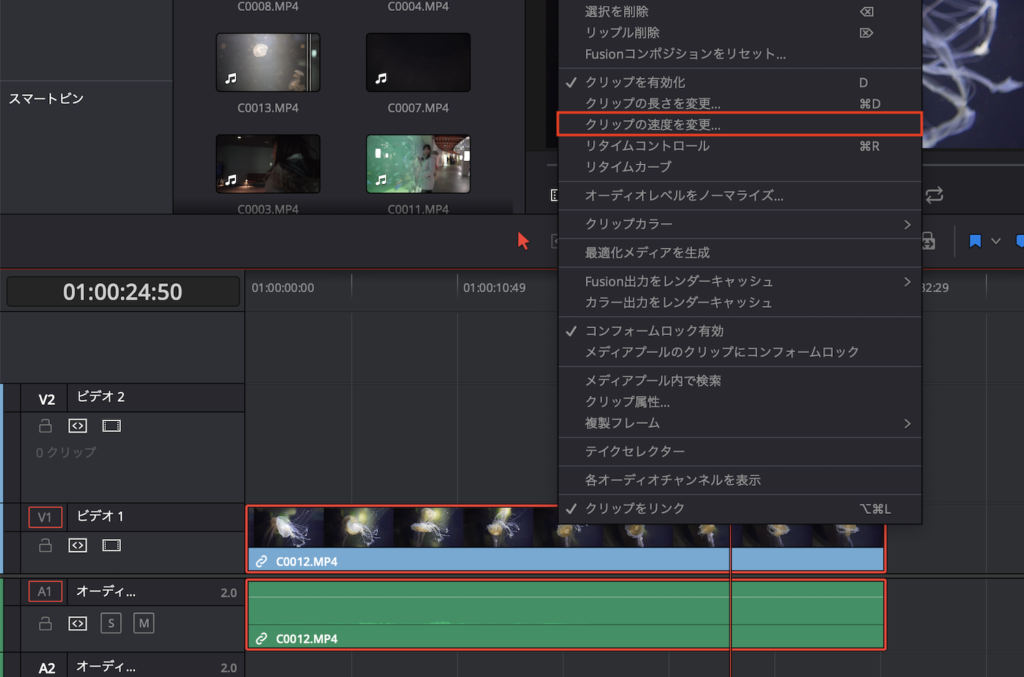Select C0011.MP4 aquarium thumbnail
The width and height of the screenshot is (1024, 677).
pyautogui.click(x=418, y=164)
